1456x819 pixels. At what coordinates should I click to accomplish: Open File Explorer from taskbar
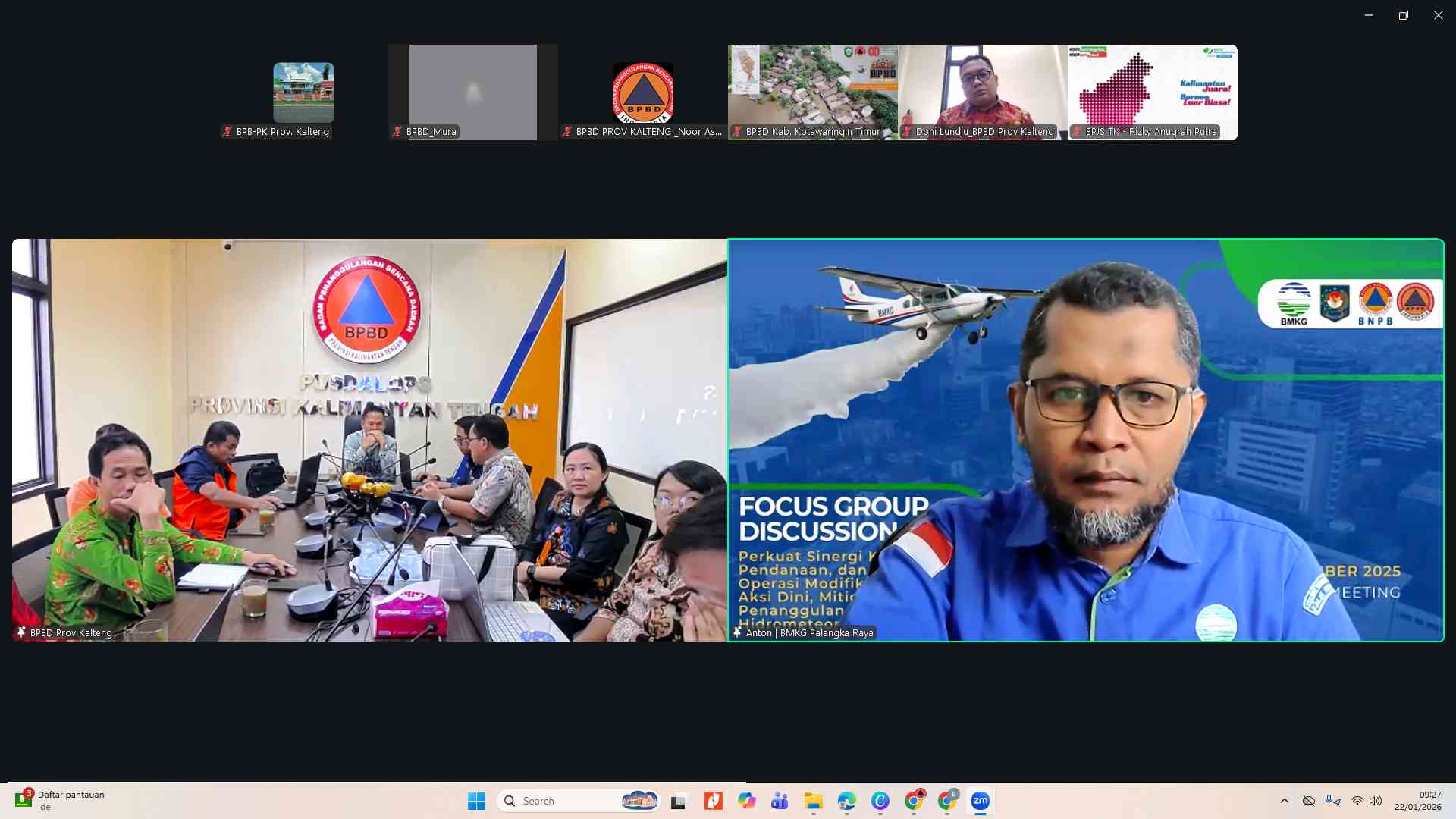pos(813,801)
